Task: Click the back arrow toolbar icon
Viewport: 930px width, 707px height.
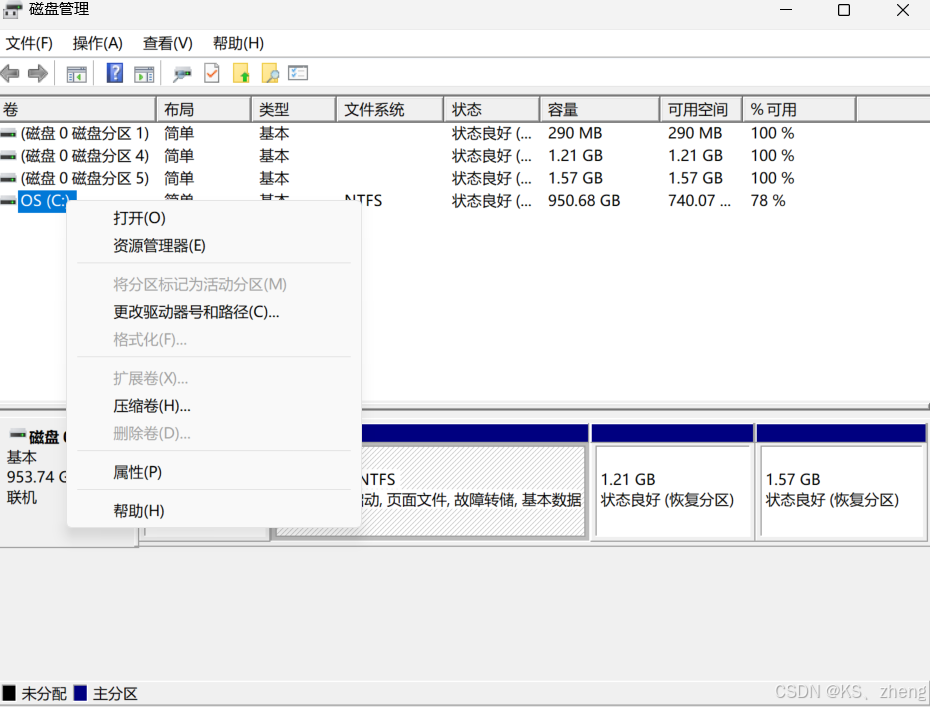Action: pos(10,74)
